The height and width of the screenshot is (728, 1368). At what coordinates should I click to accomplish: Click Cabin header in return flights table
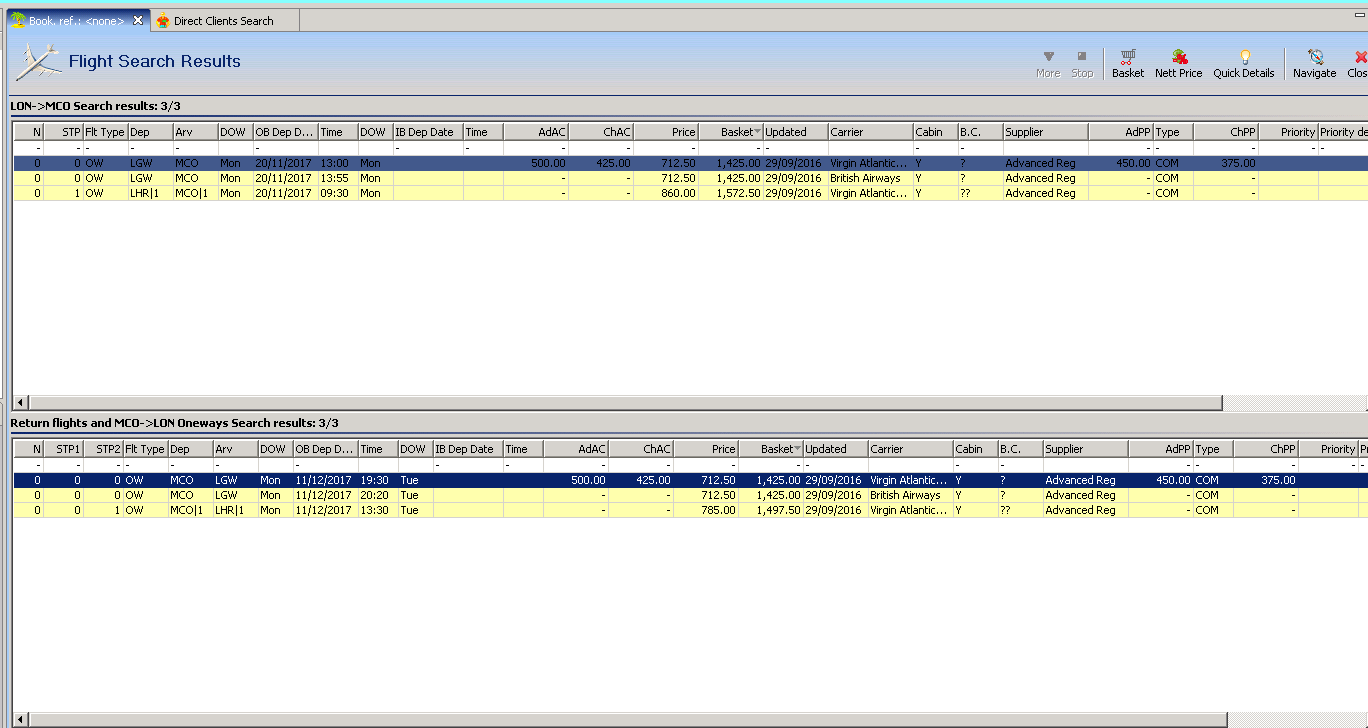pyautogui.click(x=975, y=449)
